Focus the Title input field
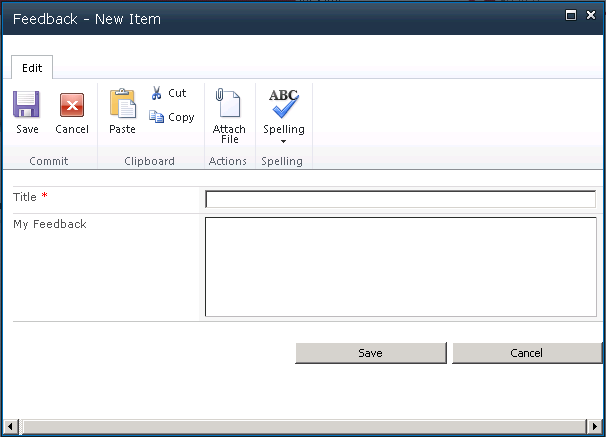 coord(400,199)
